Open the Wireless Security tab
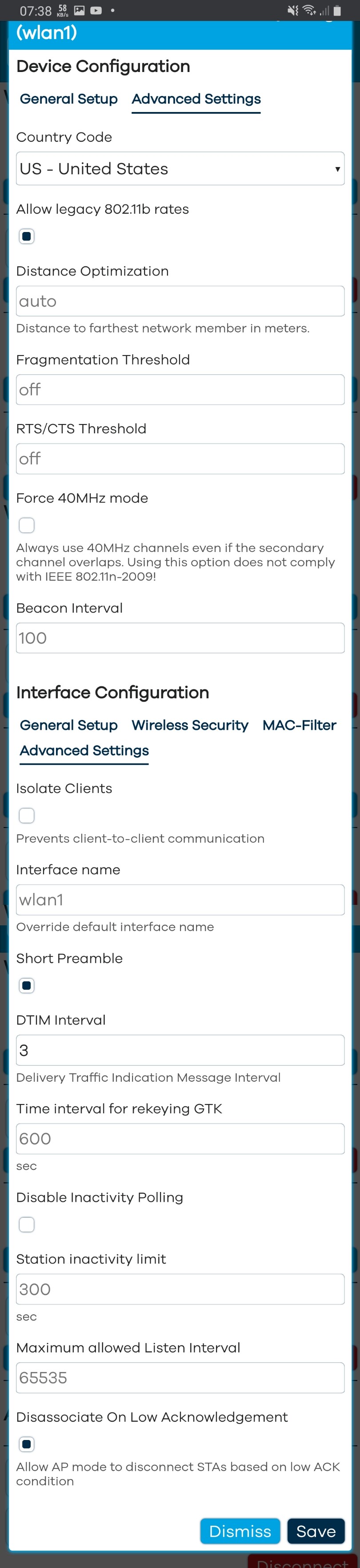 point(189,725)
